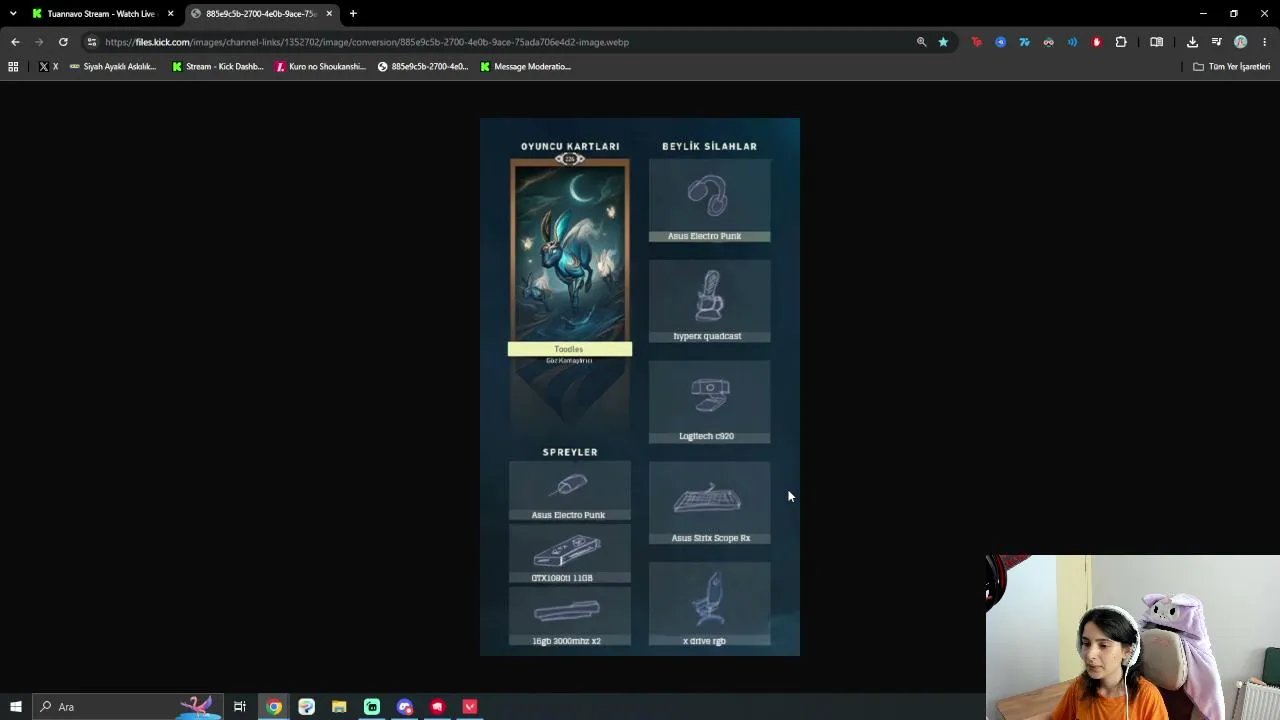Expand the tab search dropdown

click(13, 14)
